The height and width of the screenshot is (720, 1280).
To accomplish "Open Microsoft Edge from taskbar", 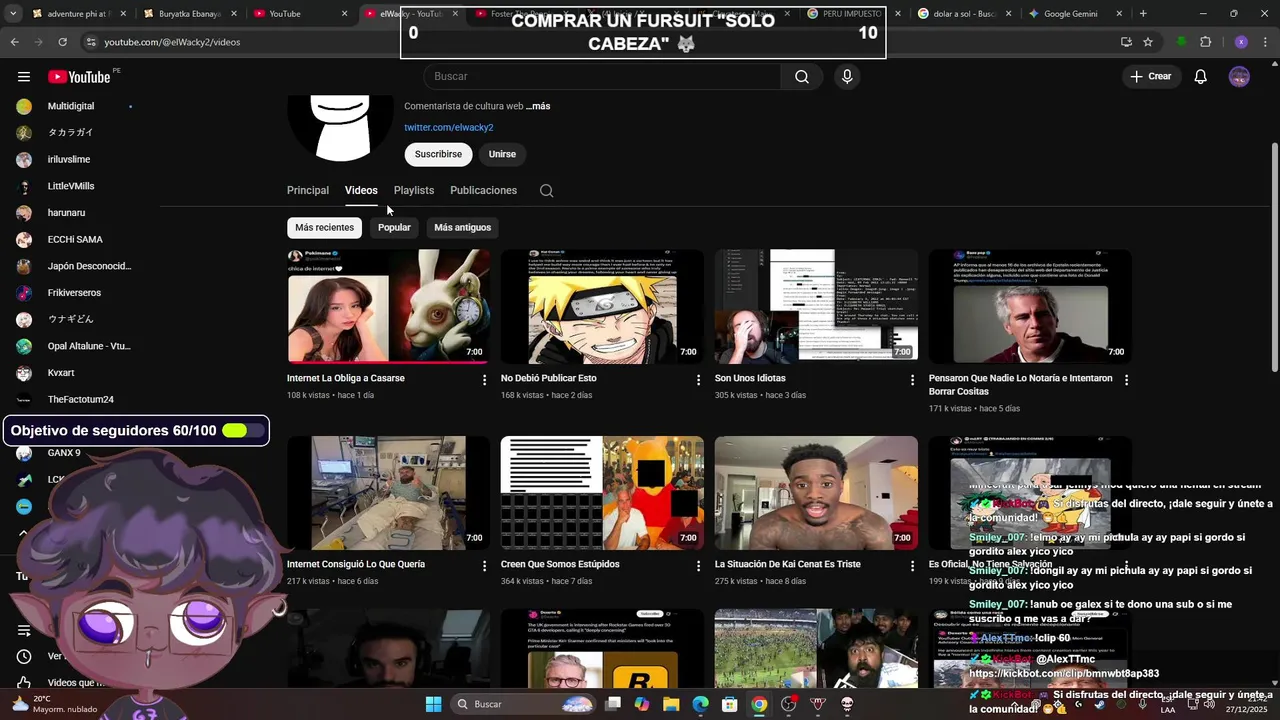I will click(x=701, y=704).
